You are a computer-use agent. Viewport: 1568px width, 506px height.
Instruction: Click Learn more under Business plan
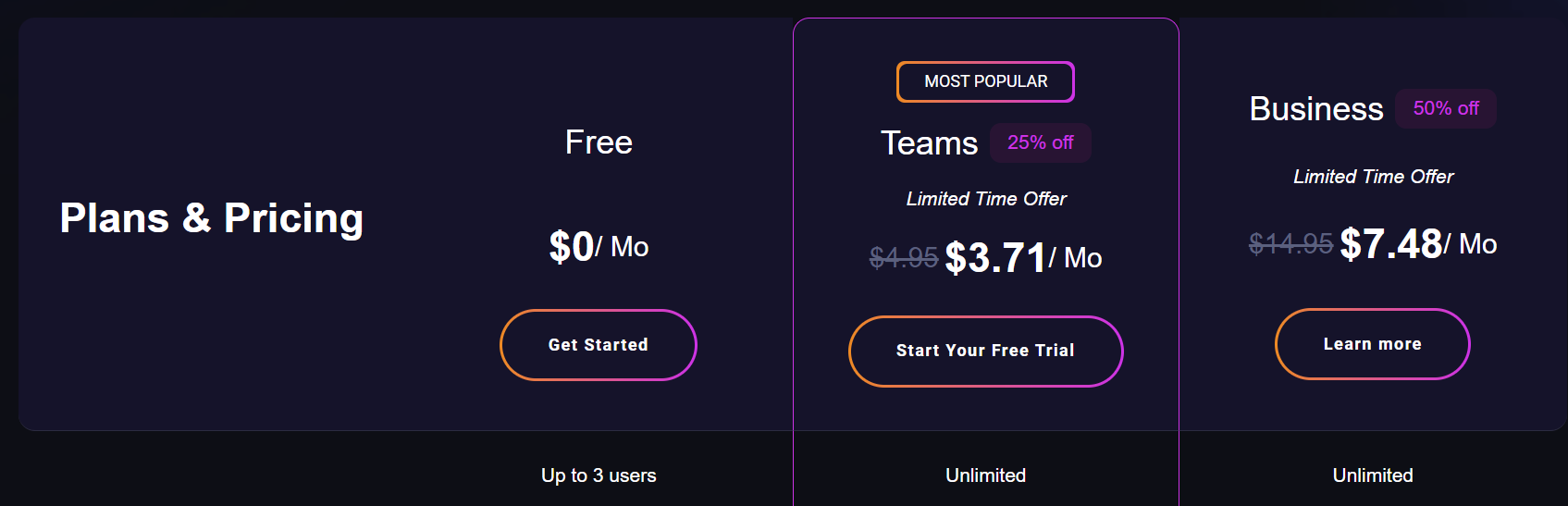[1373, 344]
